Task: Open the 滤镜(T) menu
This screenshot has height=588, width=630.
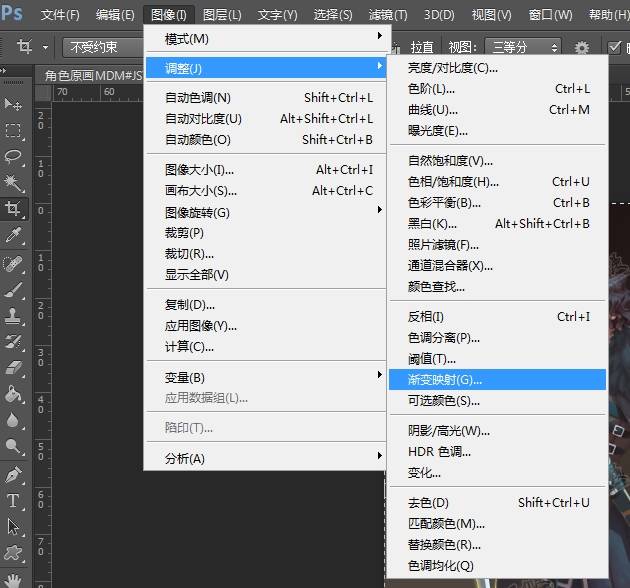Action: tap(388, 15)
